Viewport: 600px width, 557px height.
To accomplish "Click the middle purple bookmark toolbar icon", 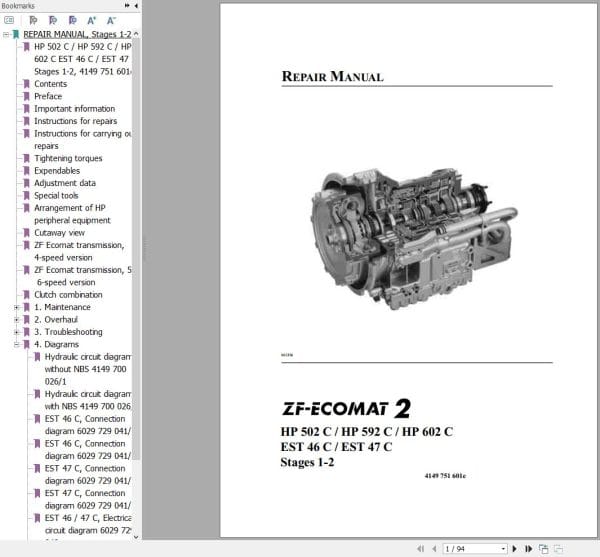I will tap(53, 20).
